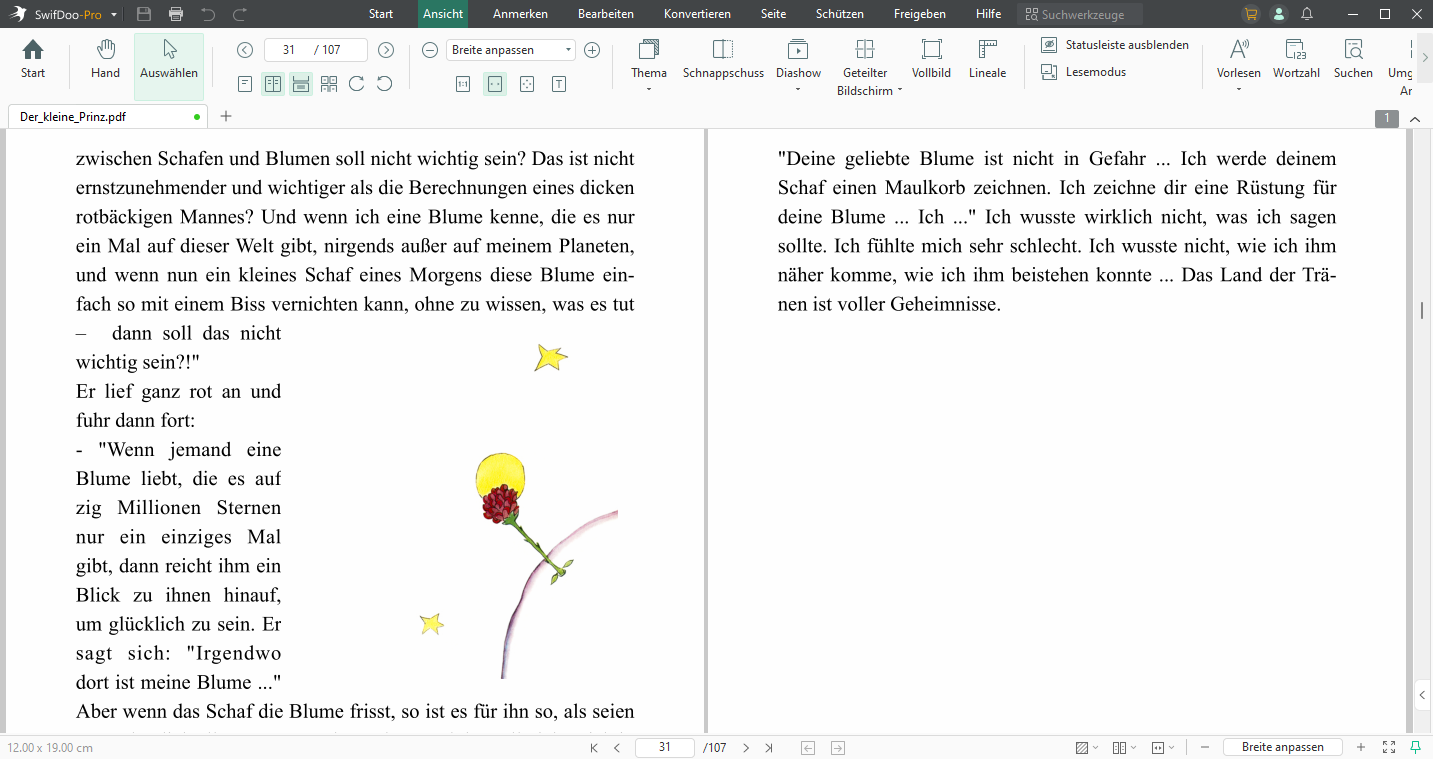The width and height of the screenshot is (1433, 759).
Task: Take a Schnappschuss
Action: coord(723,59)
